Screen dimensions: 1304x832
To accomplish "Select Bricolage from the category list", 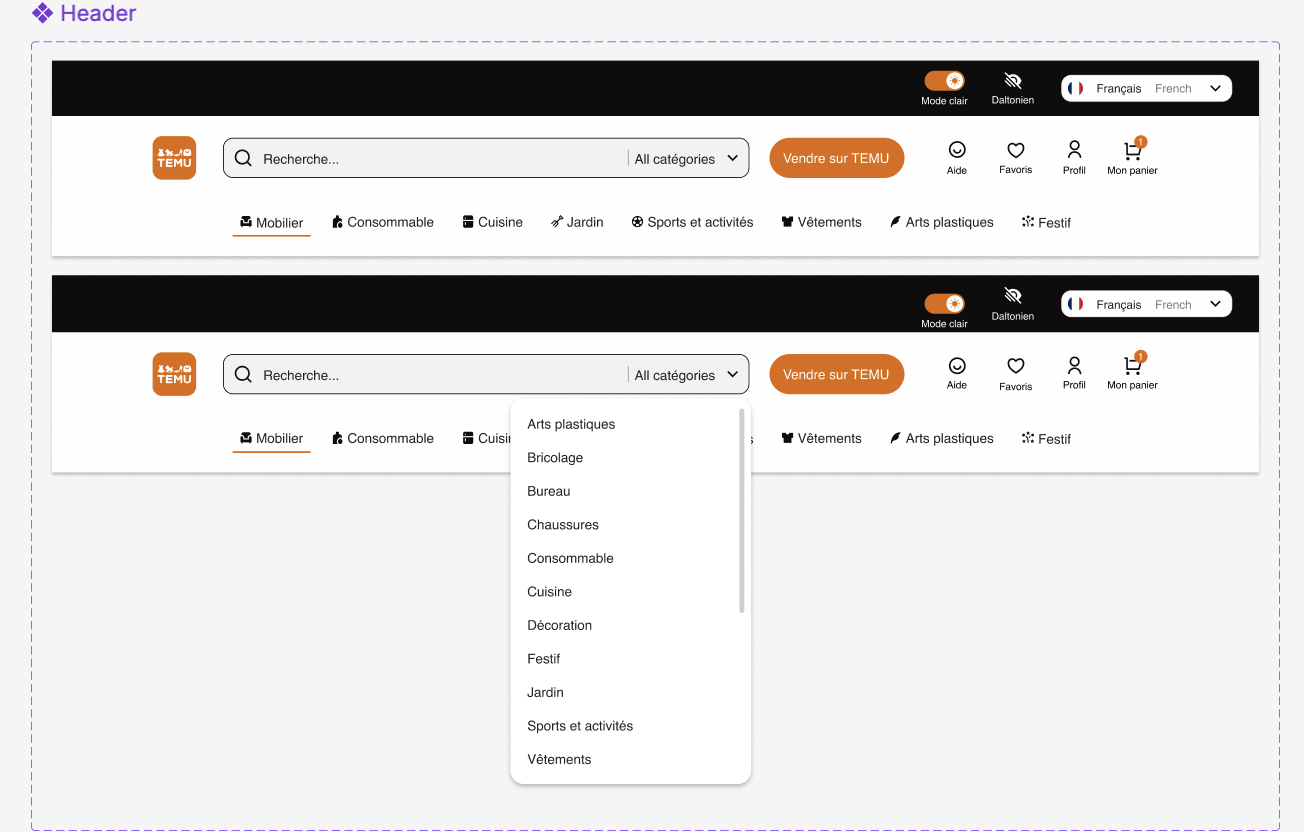I will pyautogui.click(x=555, y=458).
